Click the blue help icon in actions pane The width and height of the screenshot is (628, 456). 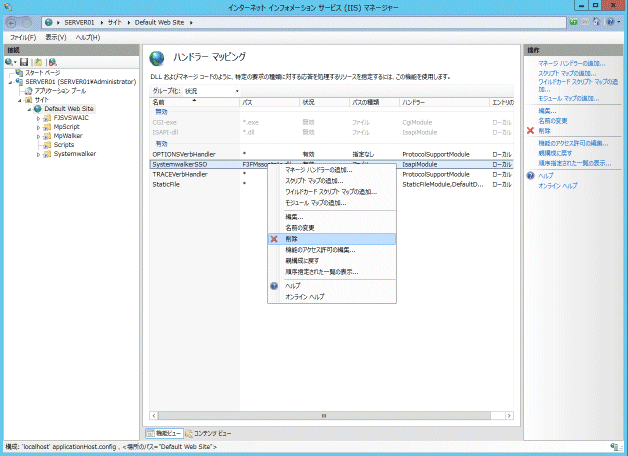pos(530,175)
